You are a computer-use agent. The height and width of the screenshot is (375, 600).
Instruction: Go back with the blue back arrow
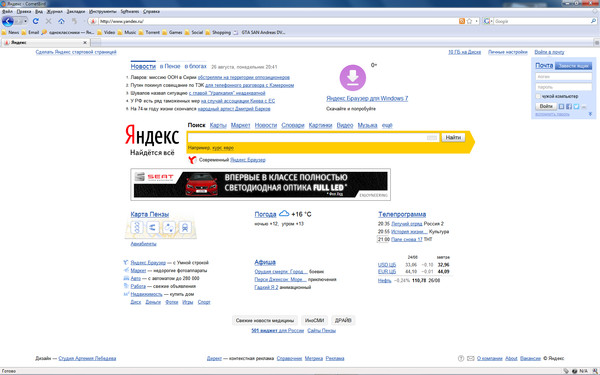click(7, 21)
